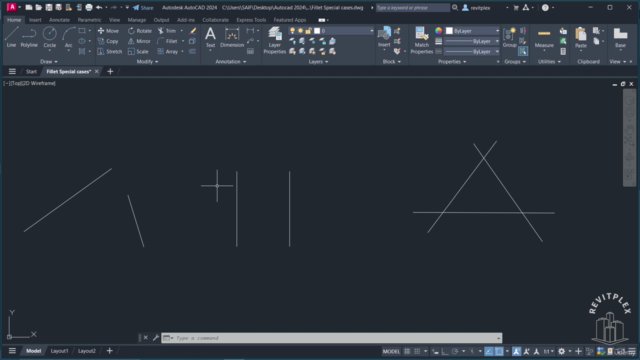
Task: Toggle ortho mode
Action: pos(444,351)
